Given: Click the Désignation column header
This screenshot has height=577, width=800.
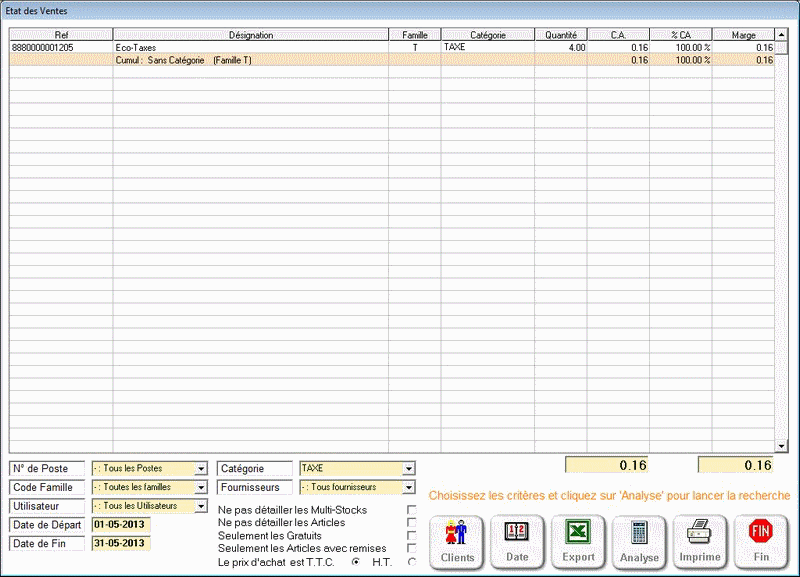Looking at the screenshot, I should [x=251, y=35].
